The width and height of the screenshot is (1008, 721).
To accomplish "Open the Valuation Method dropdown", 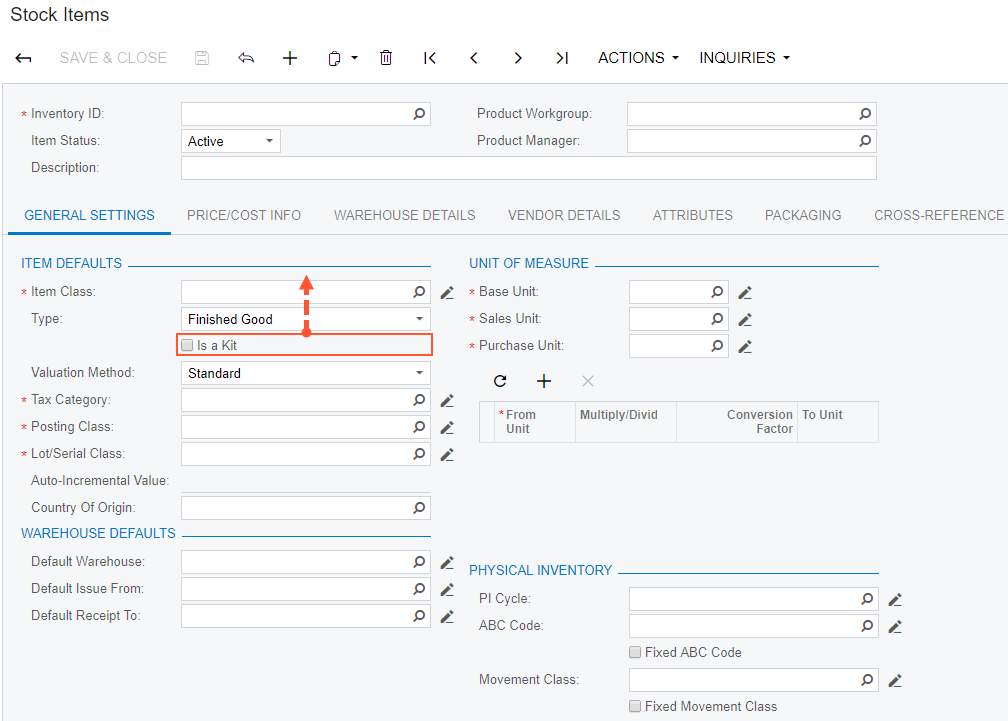I will click(x=306, y=373).
